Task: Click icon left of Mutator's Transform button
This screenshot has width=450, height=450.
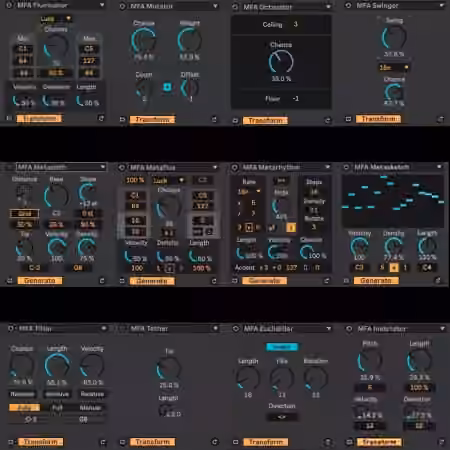Action: pyautogui.click(x=122, y=119)
